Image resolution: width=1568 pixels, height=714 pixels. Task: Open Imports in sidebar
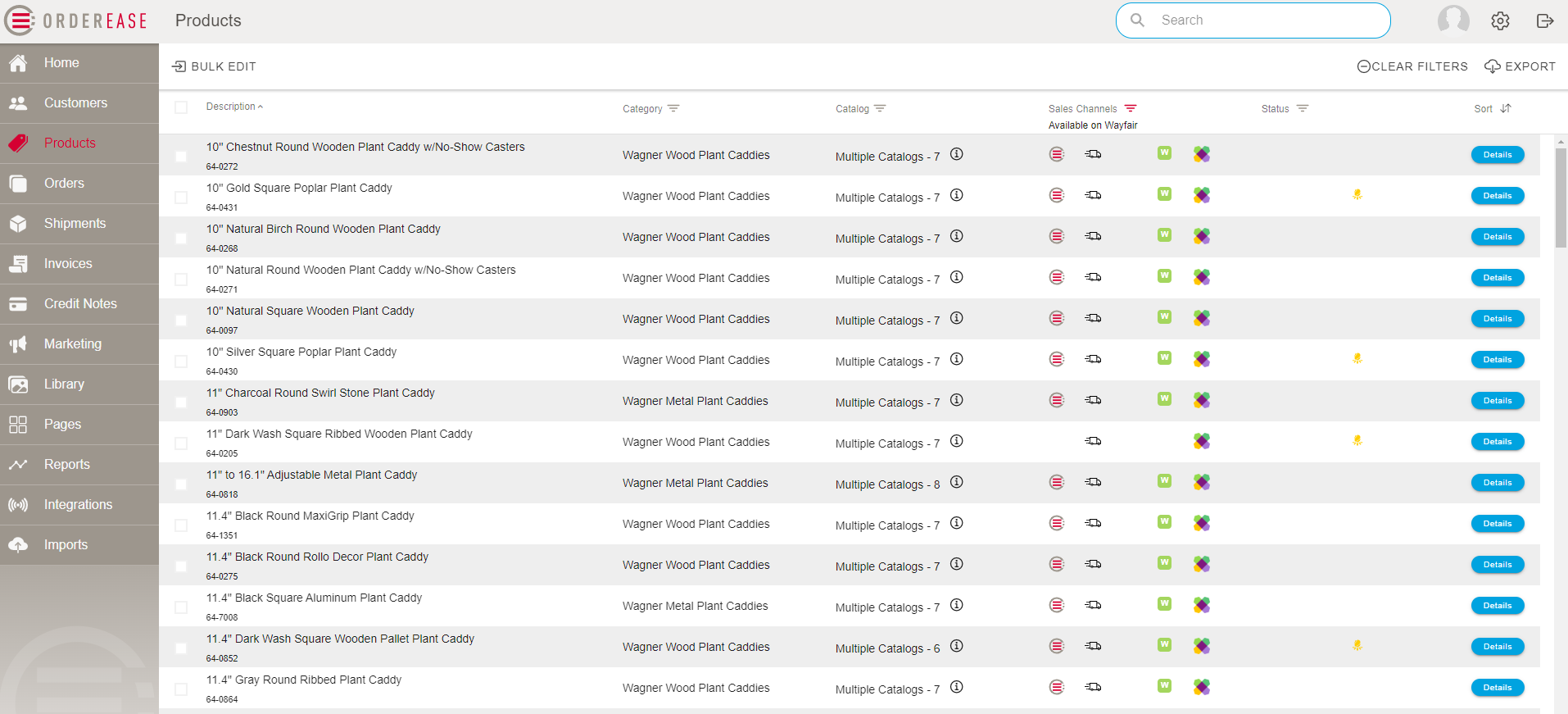79,545
